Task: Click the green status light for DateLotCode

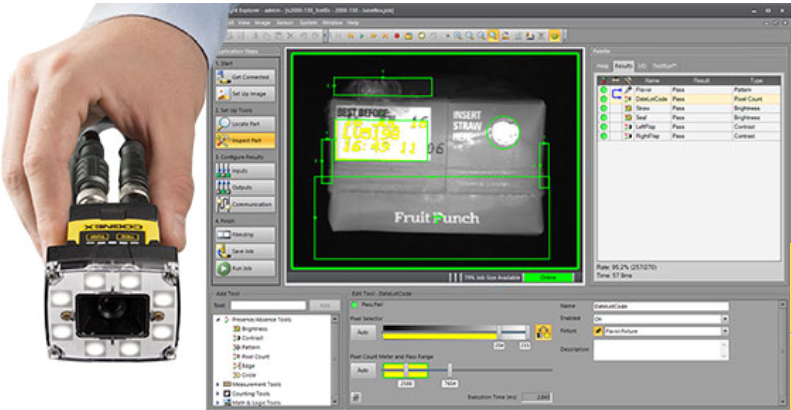Action: (x=603, y=99)
